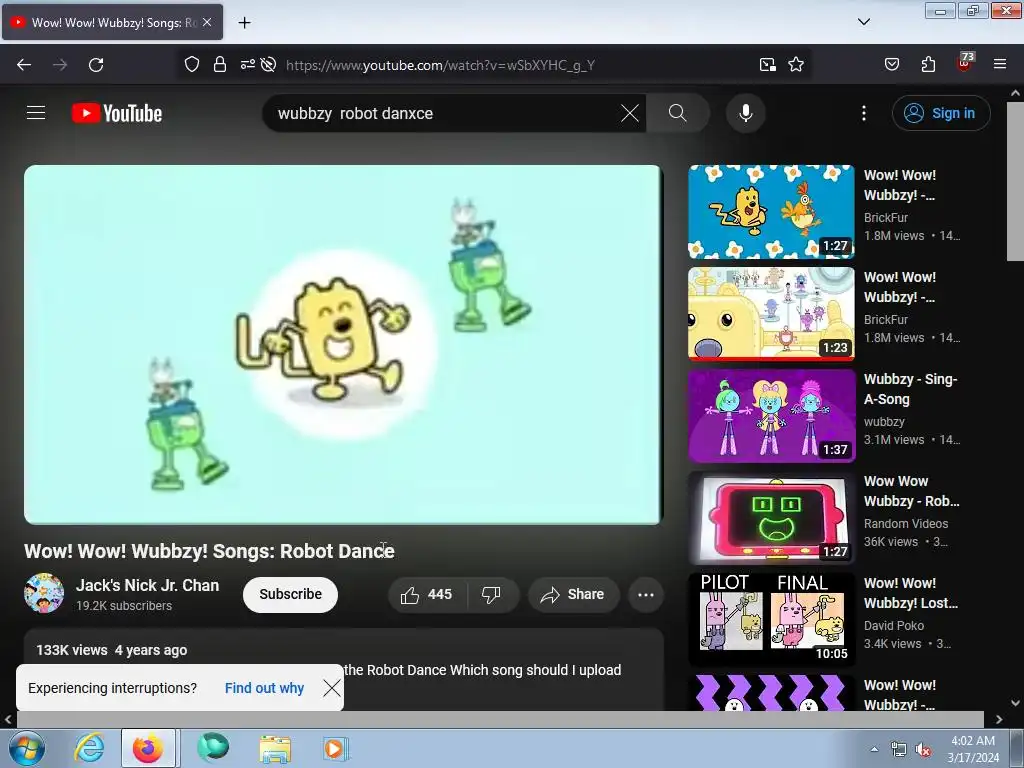This screenshot has height=768, width=1024.
Task: Open Firefox extensions puzzle icon
Action: pos(928,64)
